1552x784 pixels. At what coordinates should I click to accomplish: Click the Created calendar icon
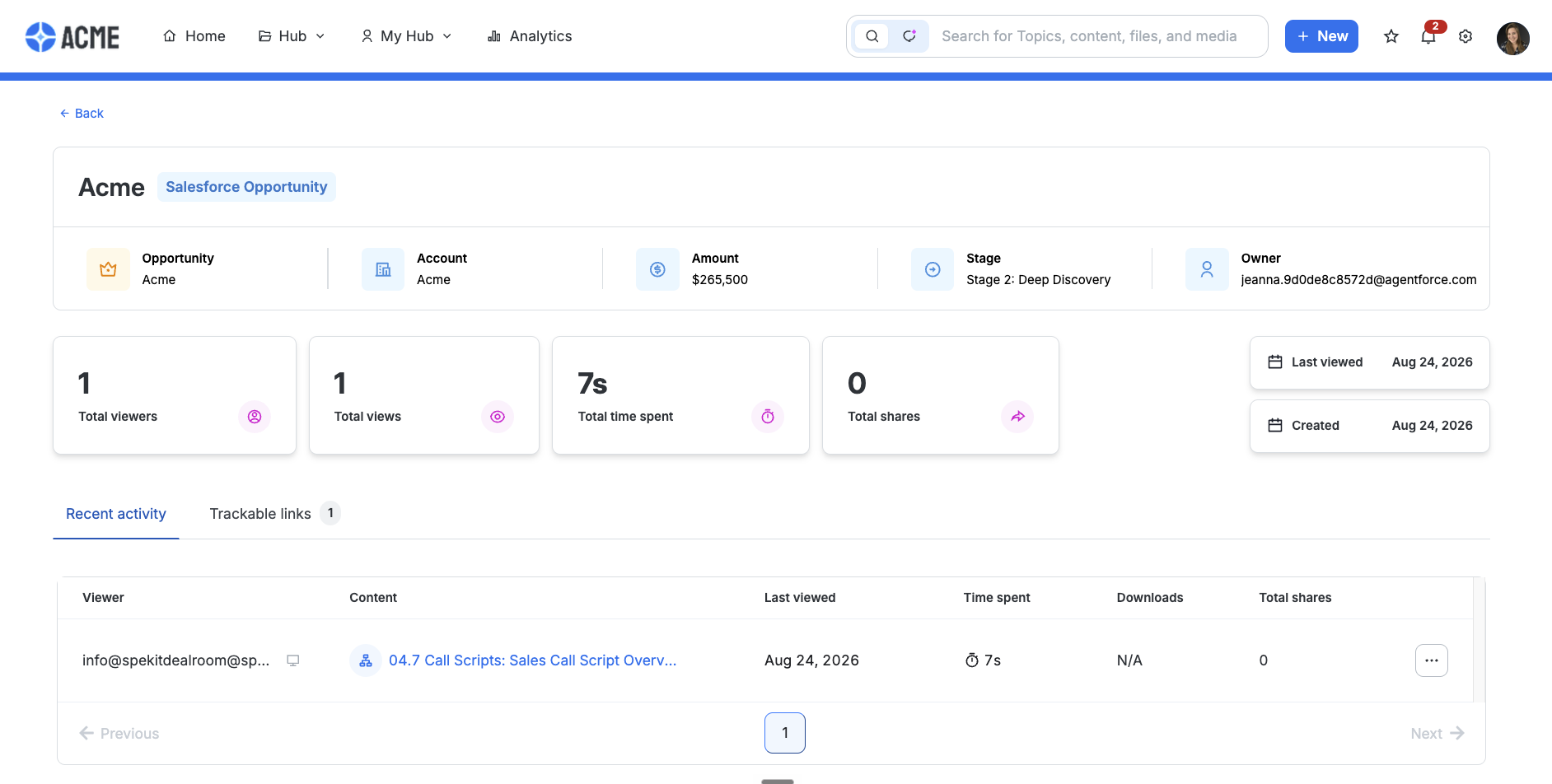1275,426
